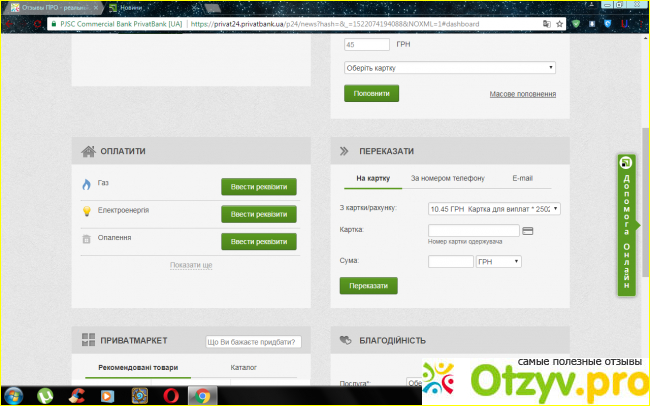650x406 pixels.
Task: Click the Опалення radiator icon
Action: (87, 239)
